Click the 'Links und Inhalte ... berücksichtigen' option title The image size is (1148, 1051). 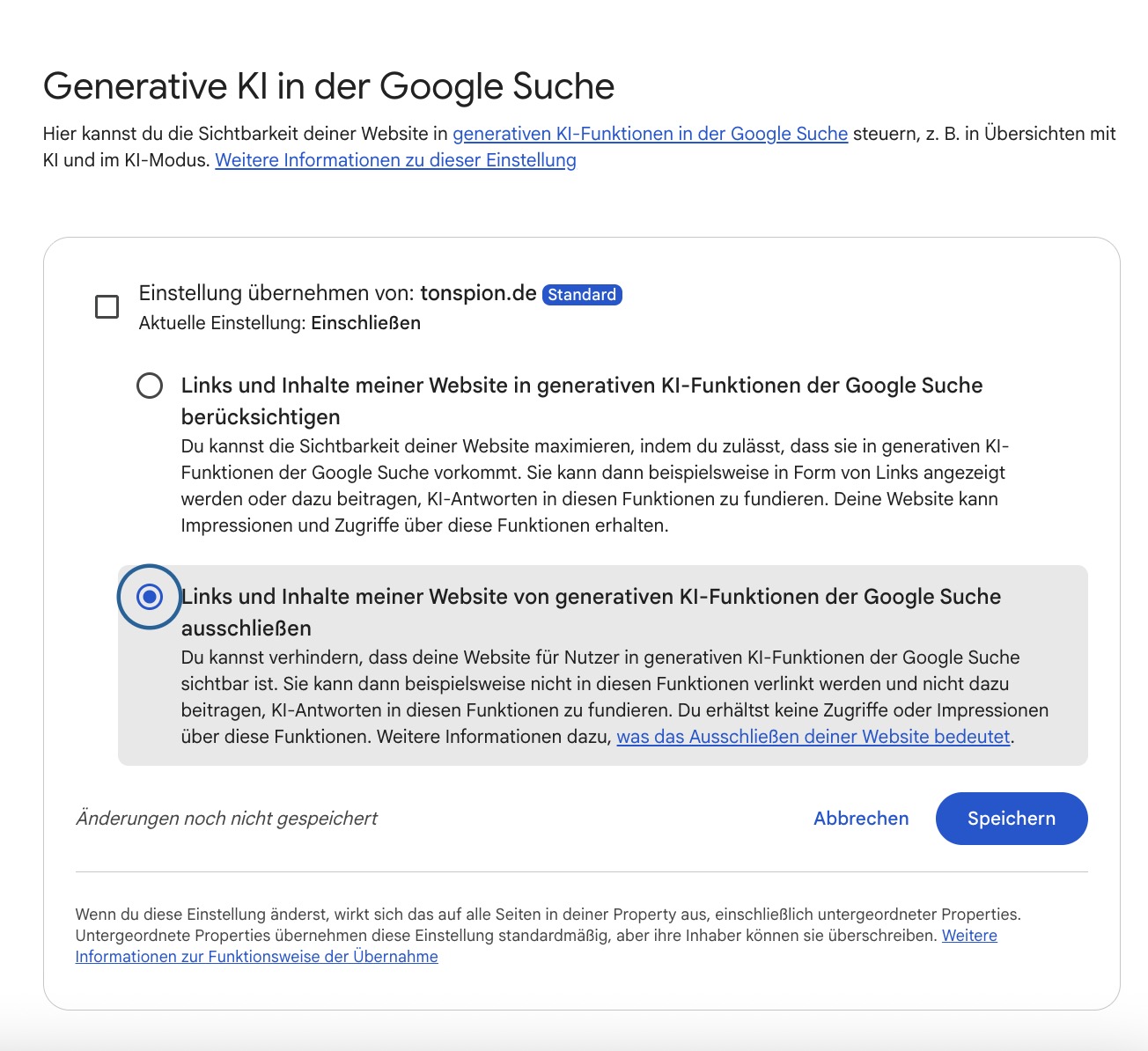pyautogui.click(x=582, y=401)
